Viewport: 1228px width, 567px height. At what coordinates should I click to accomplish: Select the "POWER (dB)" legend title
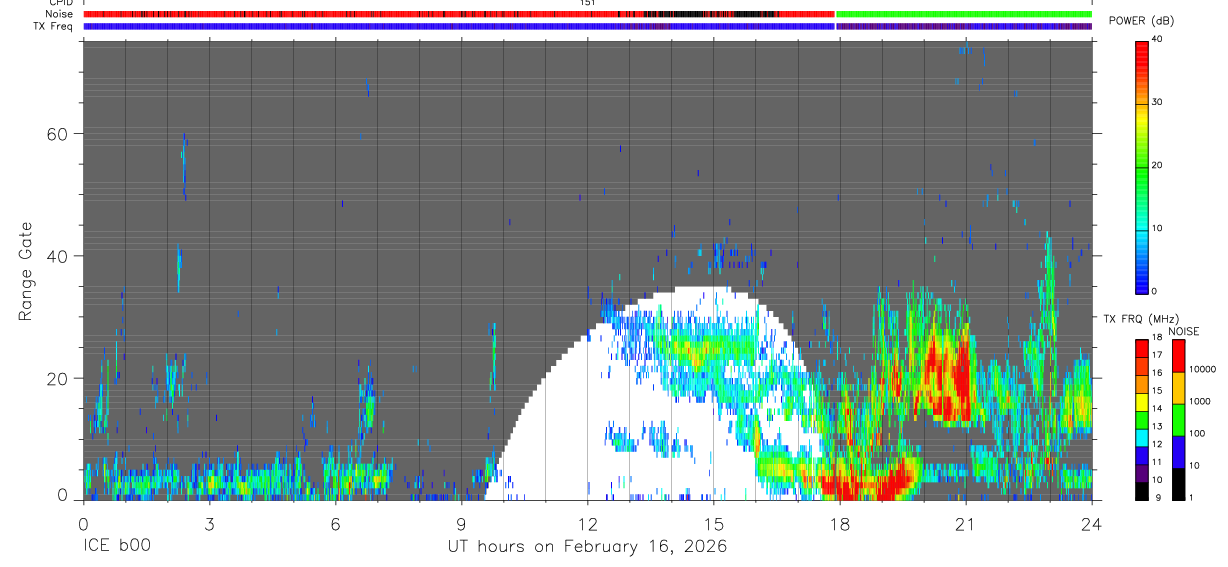[1141, 21]
